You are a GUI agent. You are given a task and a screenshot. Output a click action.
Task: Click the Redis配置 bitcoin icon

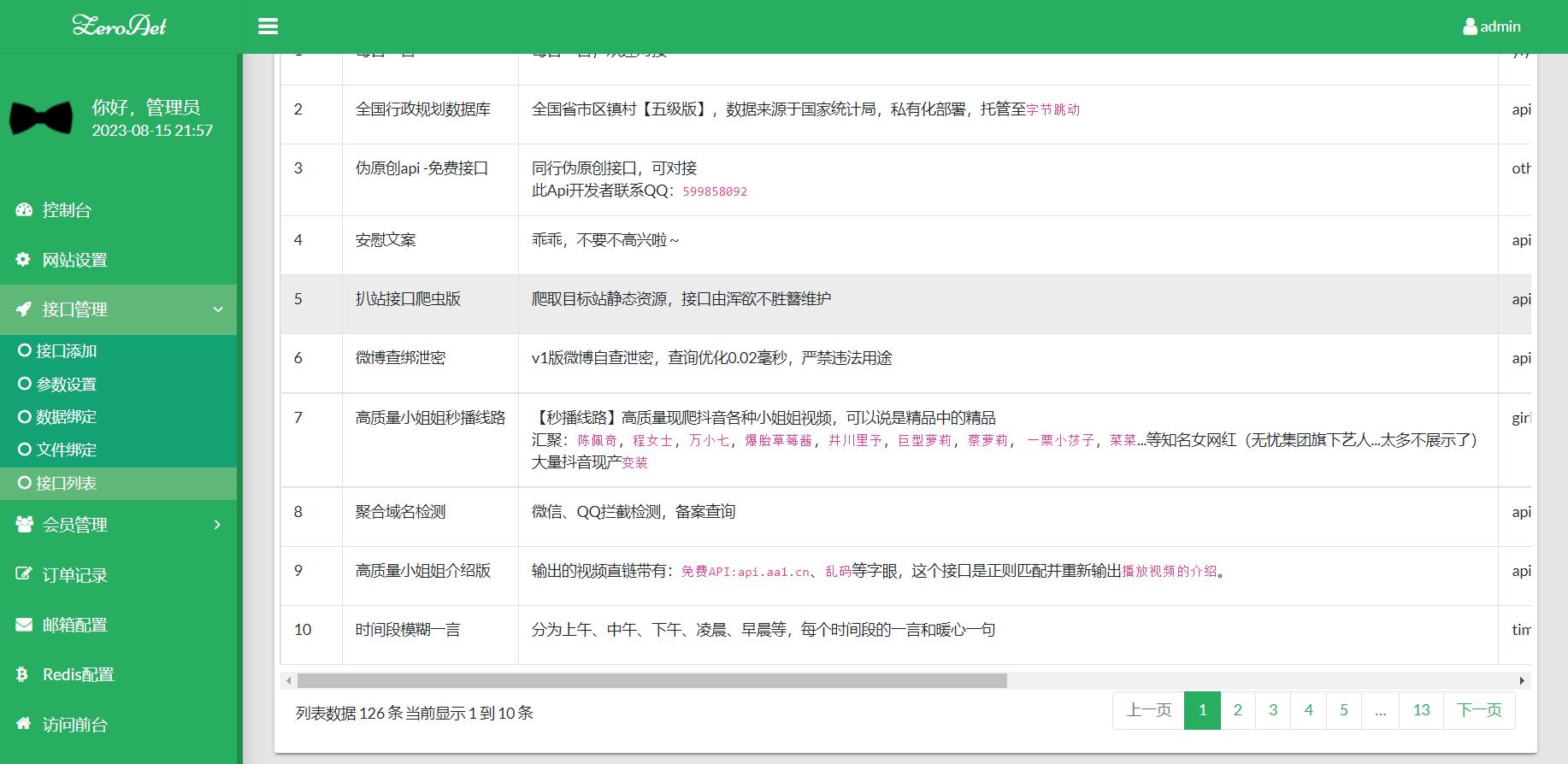click(22, 674)
